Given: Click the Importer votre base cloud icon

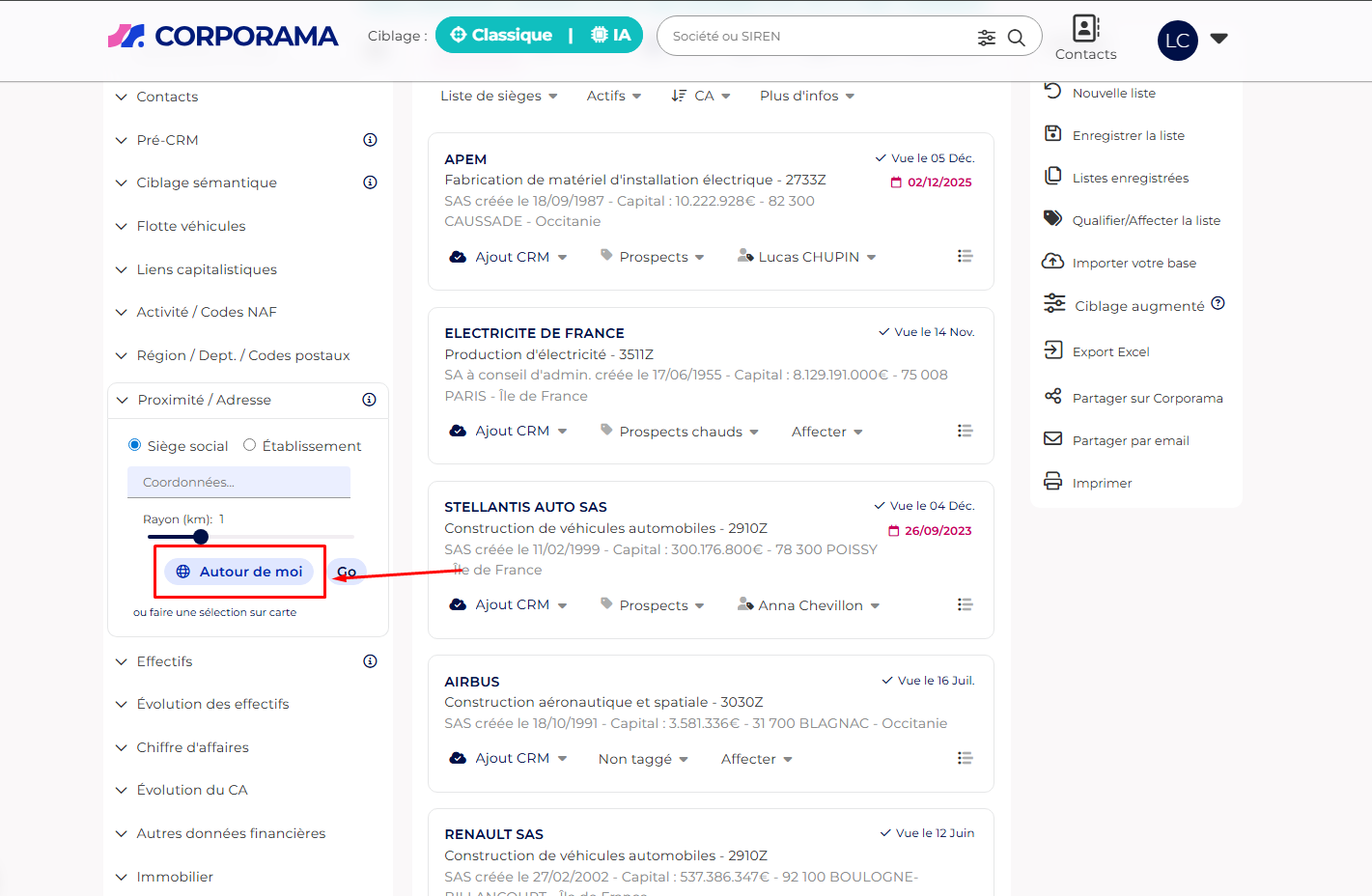Looking at the screenshot, I should [x=1053, y=262].
